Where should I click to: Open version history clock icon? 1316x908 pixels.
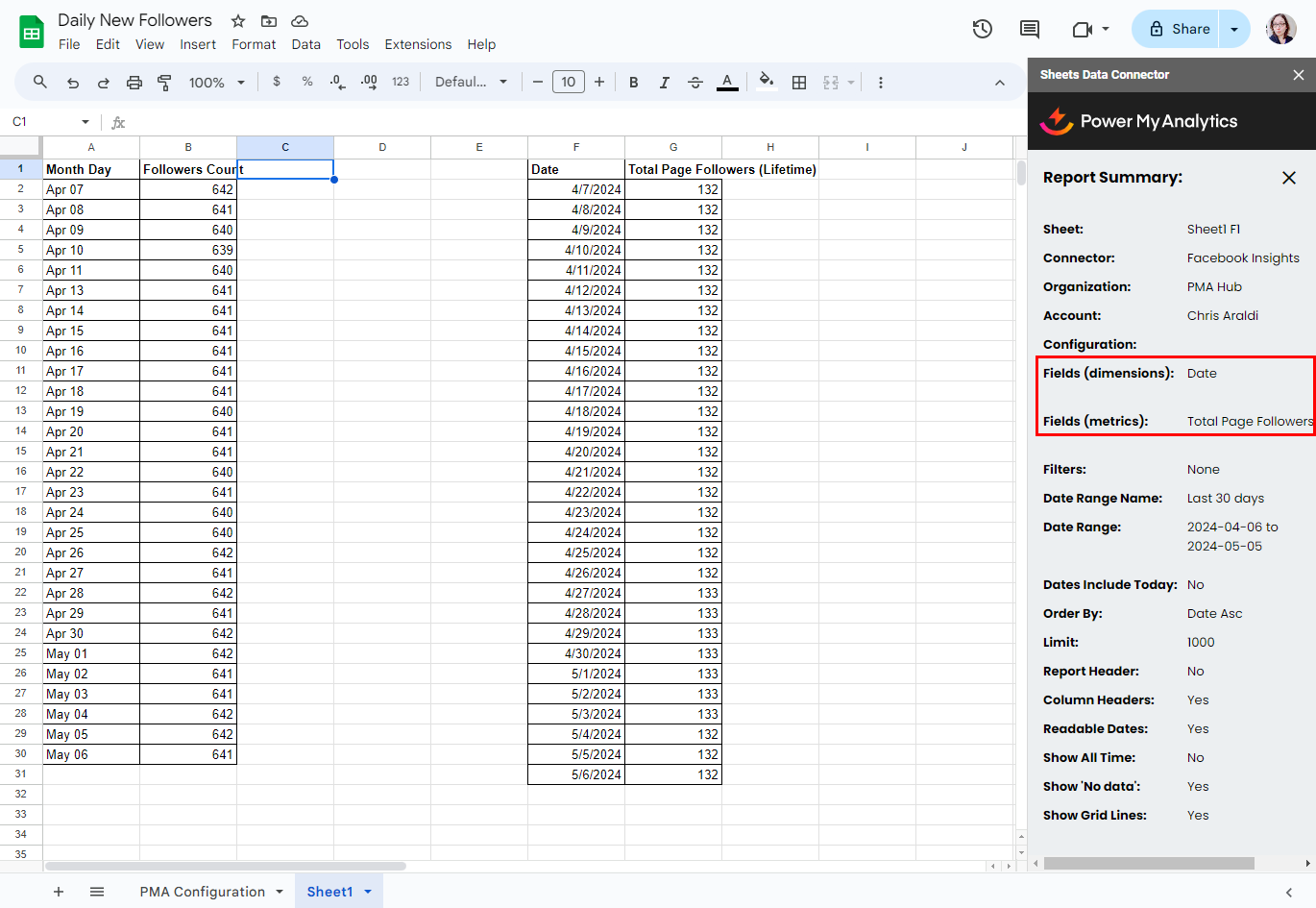coord(982,29)
